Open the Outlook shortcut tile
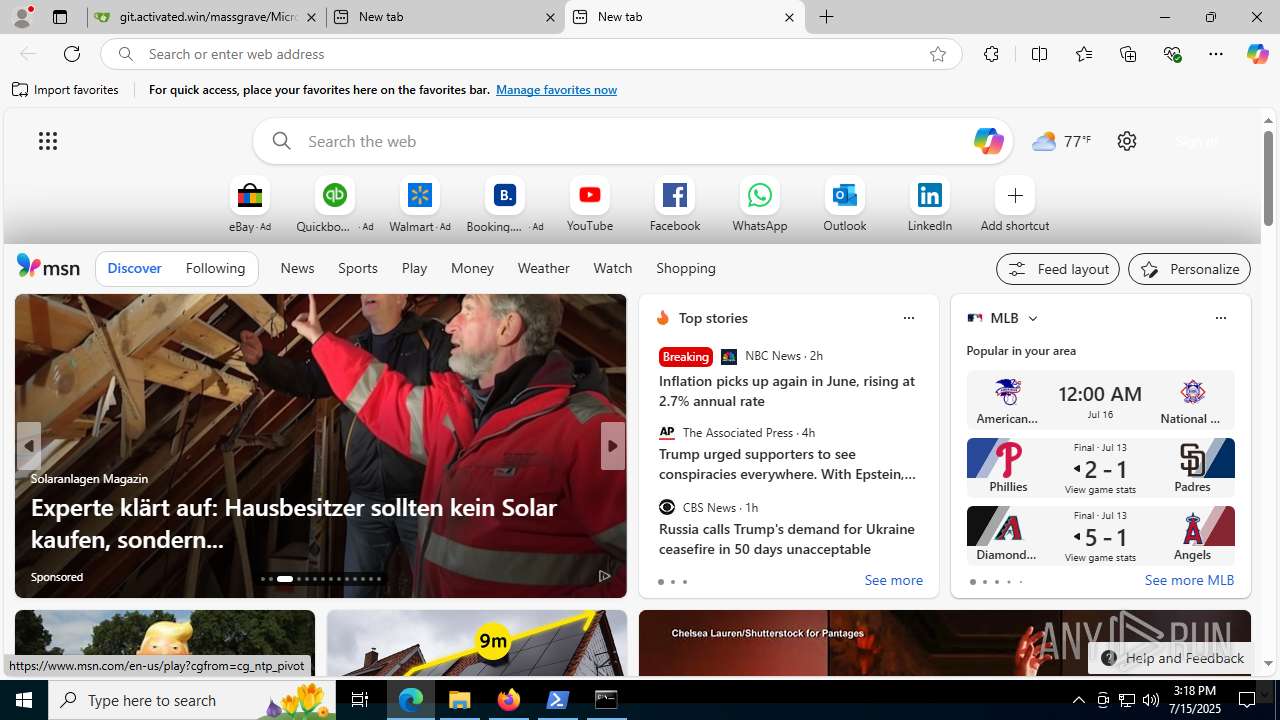Image resolution: width=1280 pixels, height=720 pixels. point(845,205)
